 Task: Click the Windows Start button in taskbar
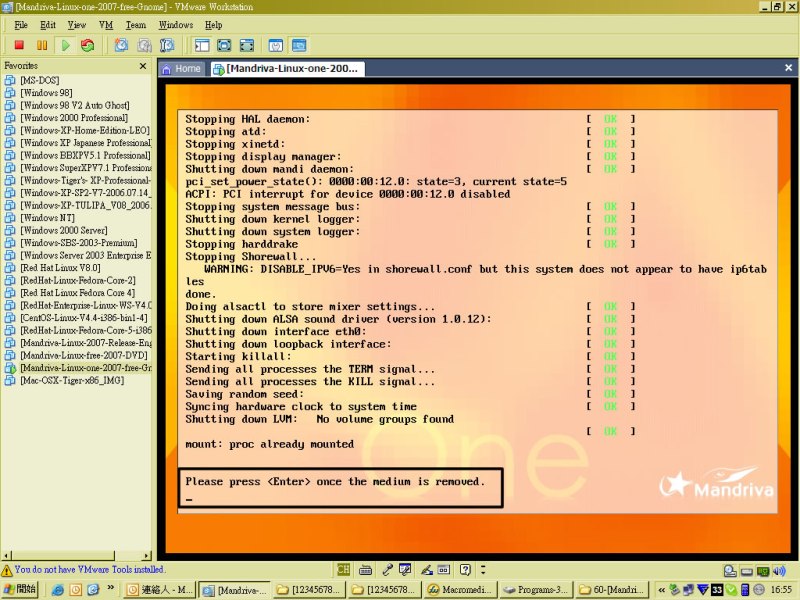tap(22, 590)
